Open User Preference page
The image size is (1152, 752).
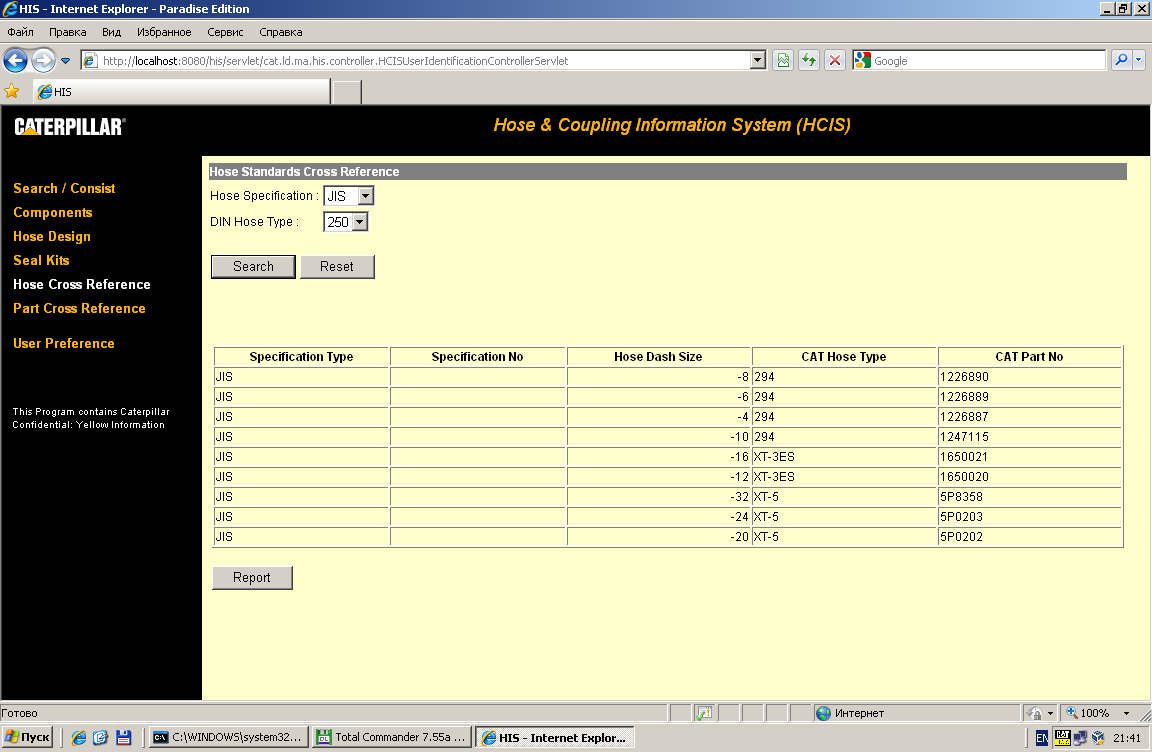click(x=64, y=343)
